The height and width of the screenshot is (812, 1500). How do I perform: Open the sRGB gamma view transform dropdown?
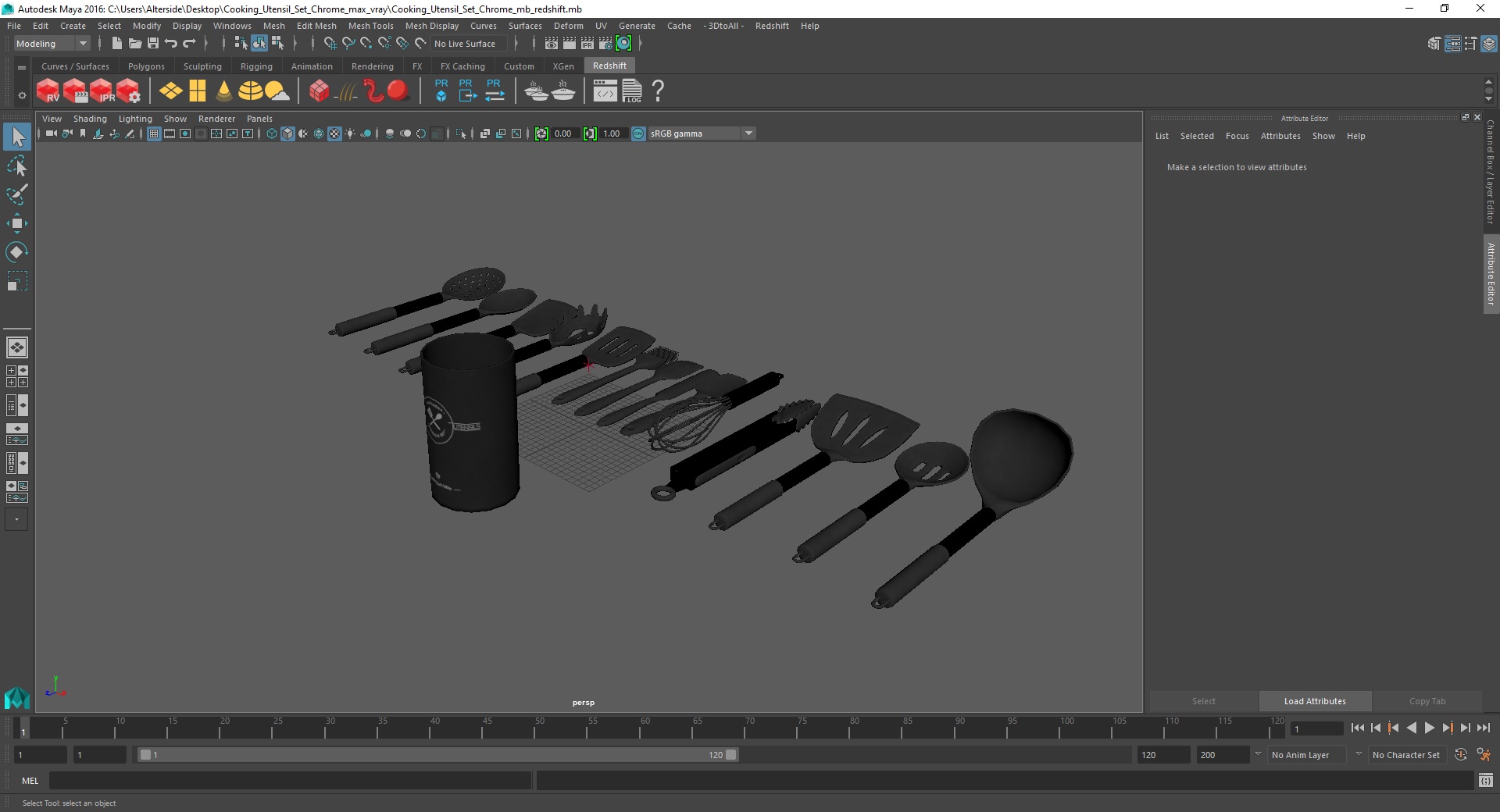click(x=702, y=134)
